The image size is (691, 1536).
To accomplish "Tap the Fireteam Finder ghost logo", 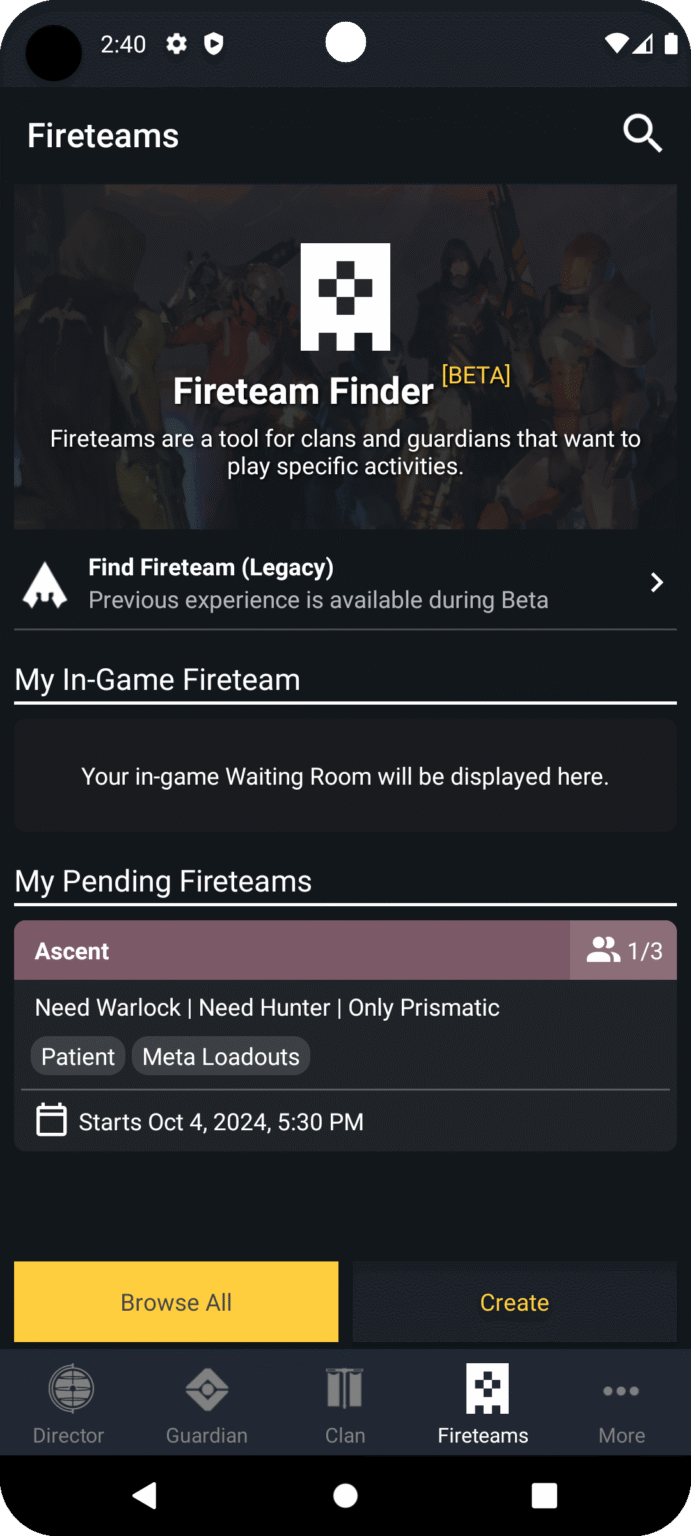I will click(345, 295).
